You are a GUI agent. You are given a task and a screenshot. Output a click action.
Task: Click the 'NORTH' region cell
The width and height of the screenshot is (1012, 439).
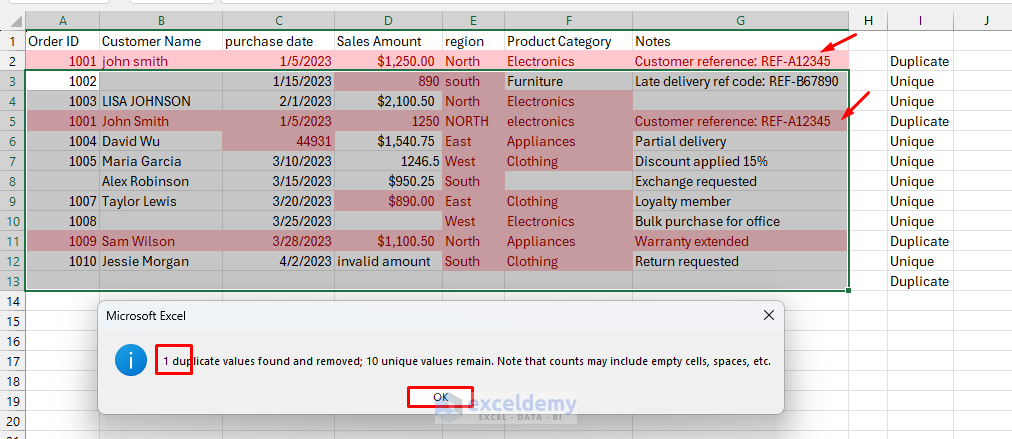pyautogui.click(x=473, y=121)
